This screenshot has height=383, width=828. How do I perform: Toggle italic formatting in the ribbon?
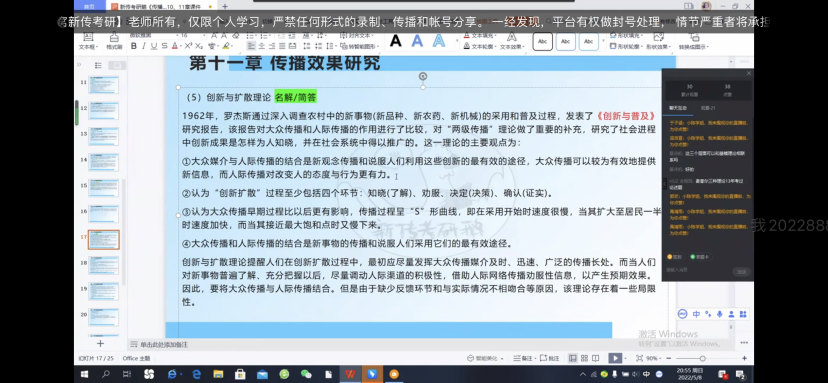pos(144,46)
